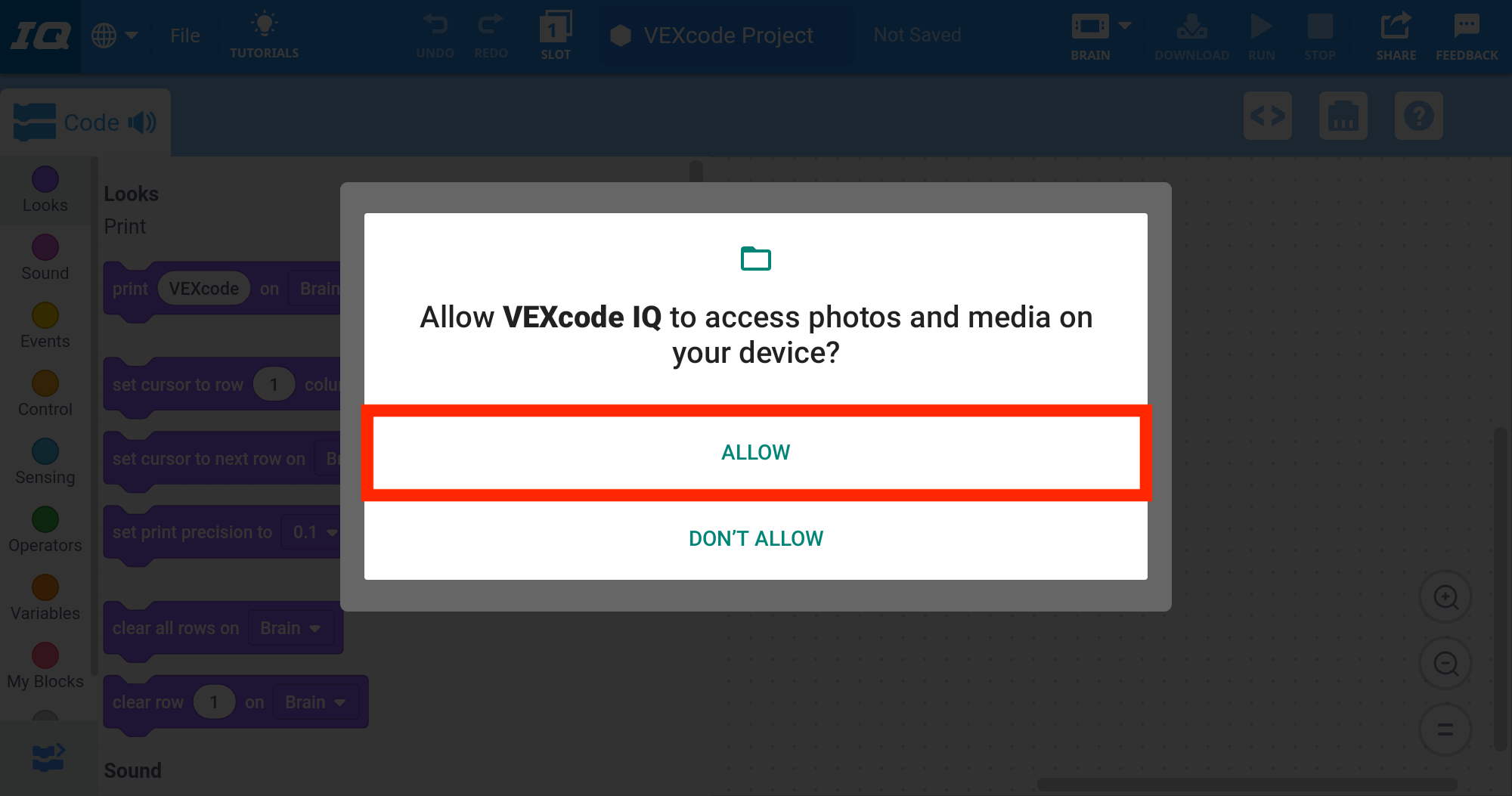The image size is (1512, 796).
Task: Open the Brain dropdown on the clear all rows block
Action: click(x=291, y=627)
